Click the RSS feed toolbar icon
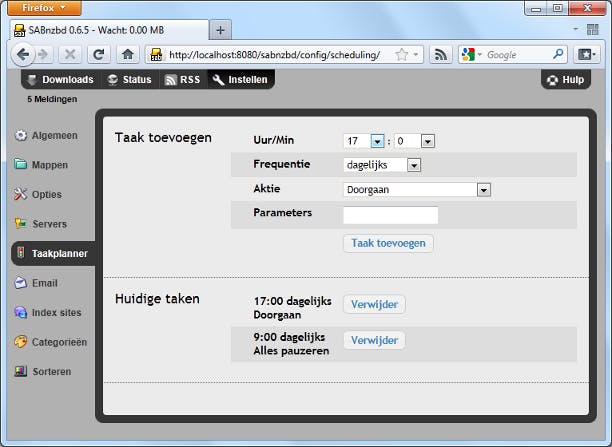Image resolution: width=612 pixels, height=447 pixels. 441,55
